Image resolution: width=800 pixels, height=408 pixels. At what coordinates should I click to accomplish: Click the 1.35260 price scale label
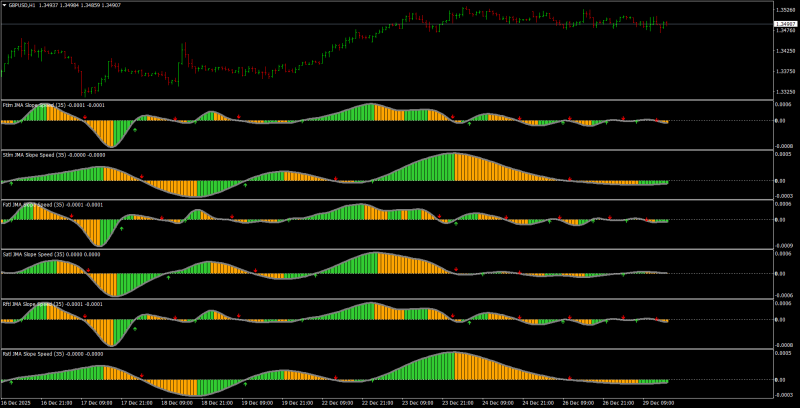[x=784, y=10]
